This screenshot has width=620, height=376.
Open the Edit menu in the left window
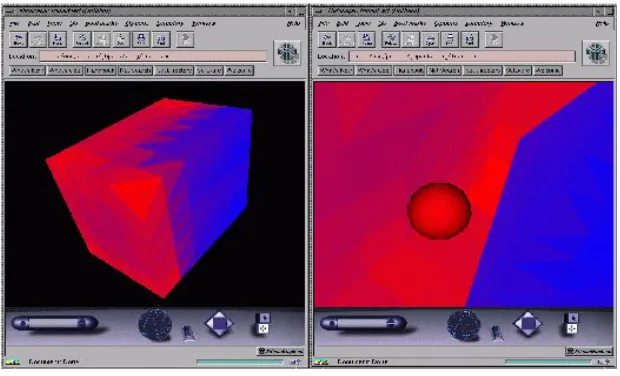[33, 24]
